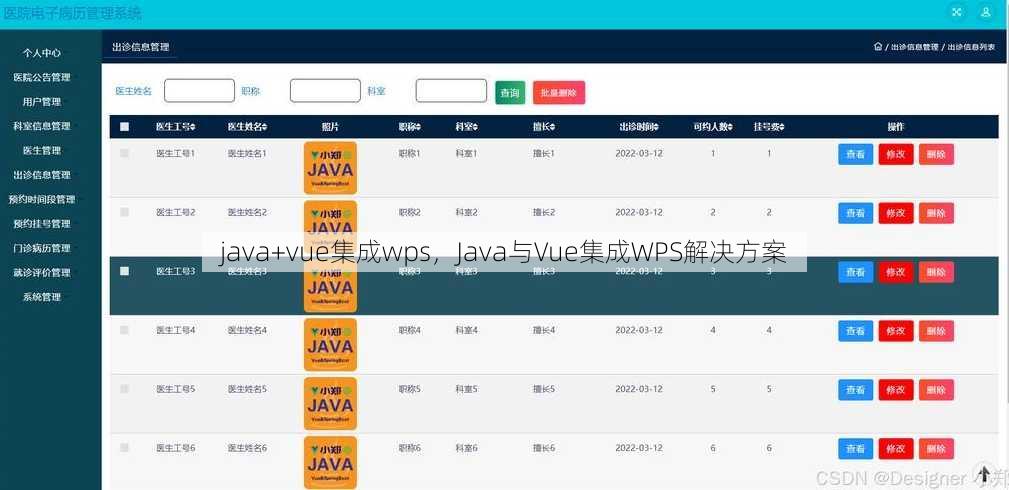Open 医院公告管理 in the sidebar

click(42, 77)
